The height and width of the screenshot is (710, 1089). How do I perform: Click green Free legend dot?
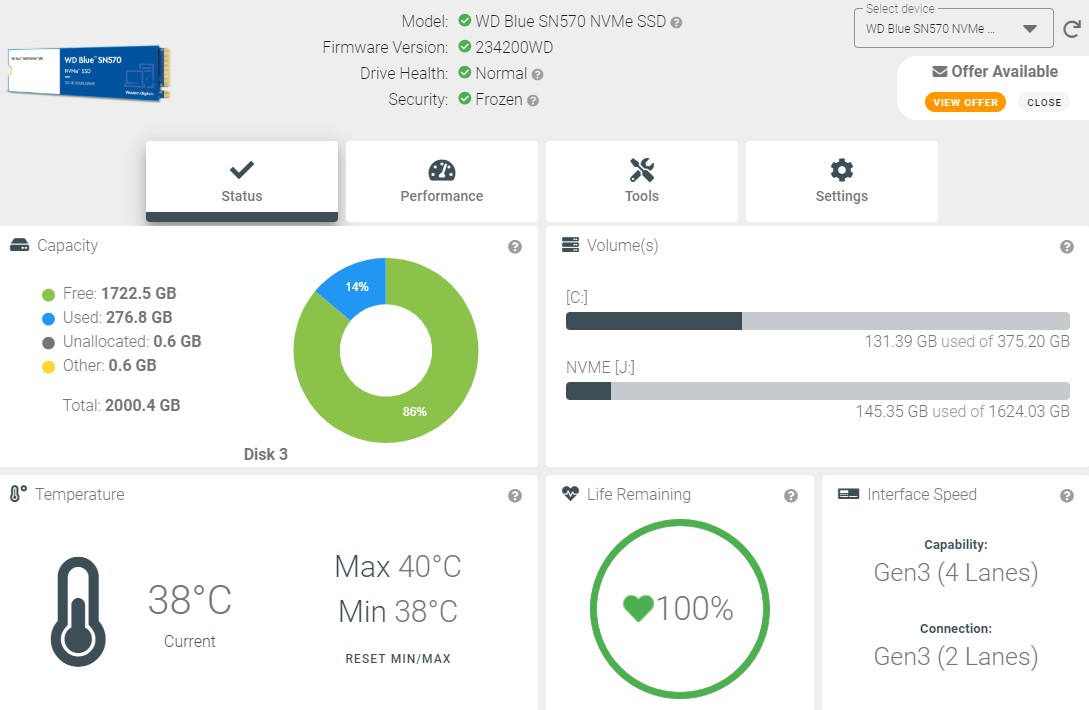(49, 295)
